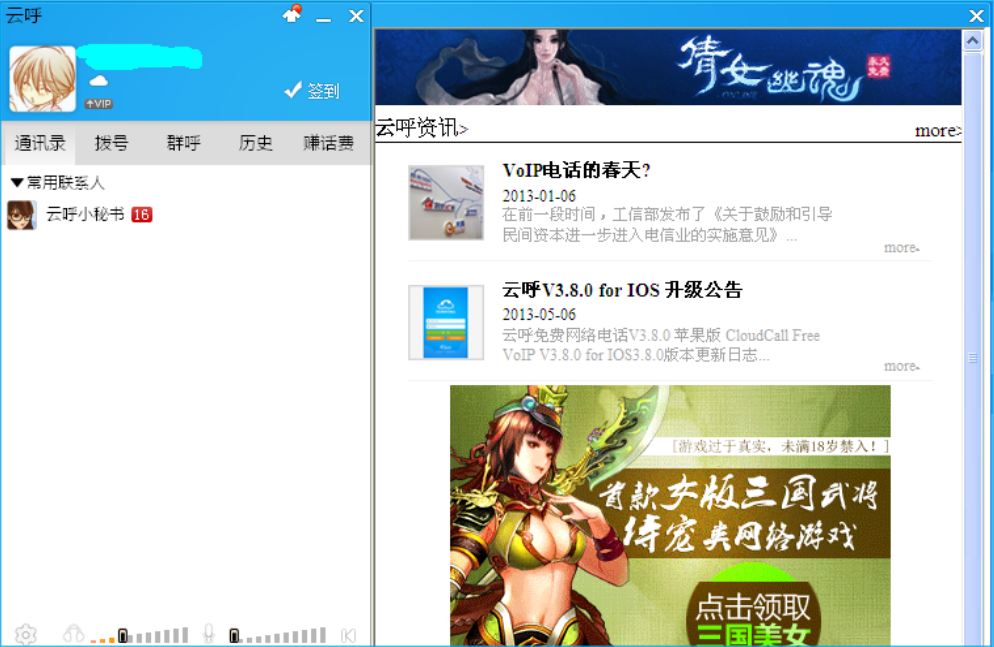Switch to the 拨号 tab
Screen dimensions: 994x647
coord(110,143)
